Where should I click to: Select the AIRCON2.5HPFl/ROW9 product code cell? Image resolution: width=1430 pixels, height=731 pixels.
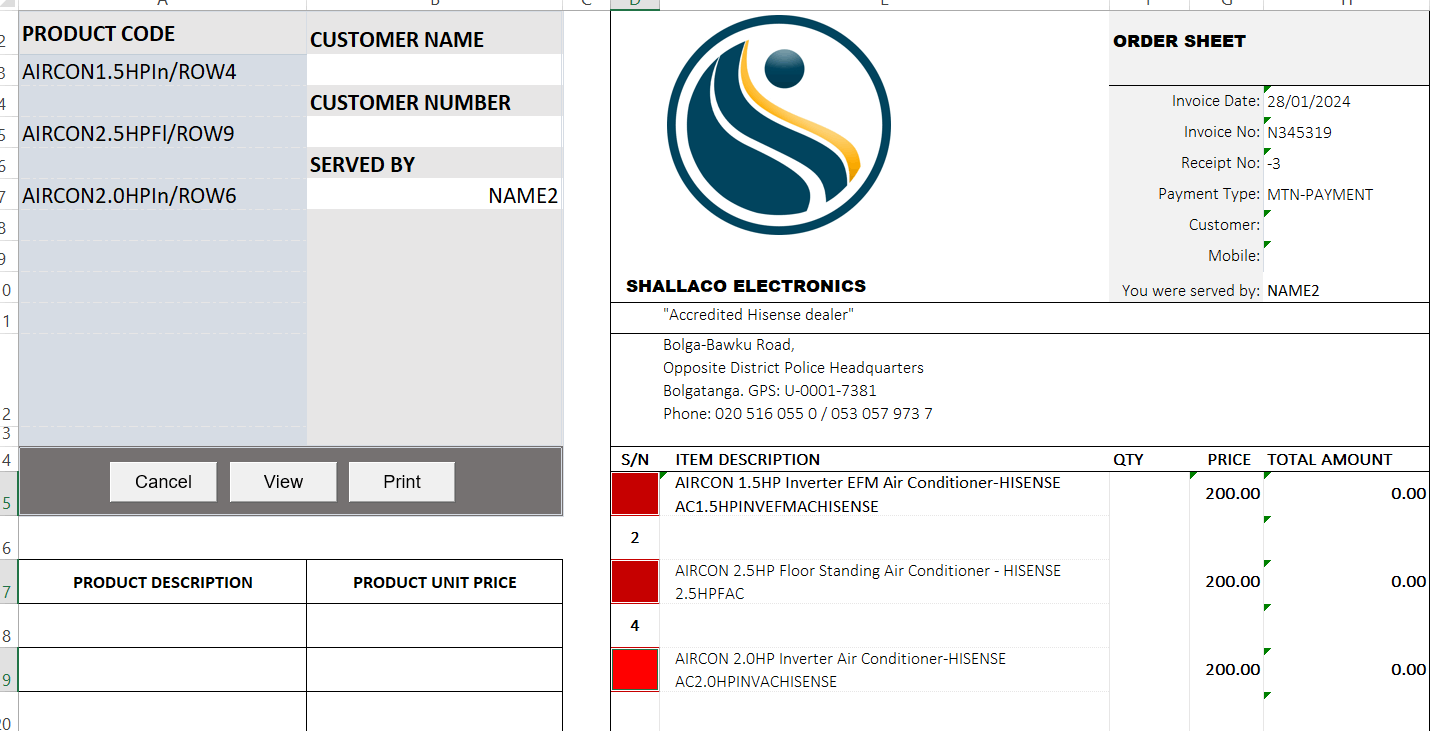163,133
